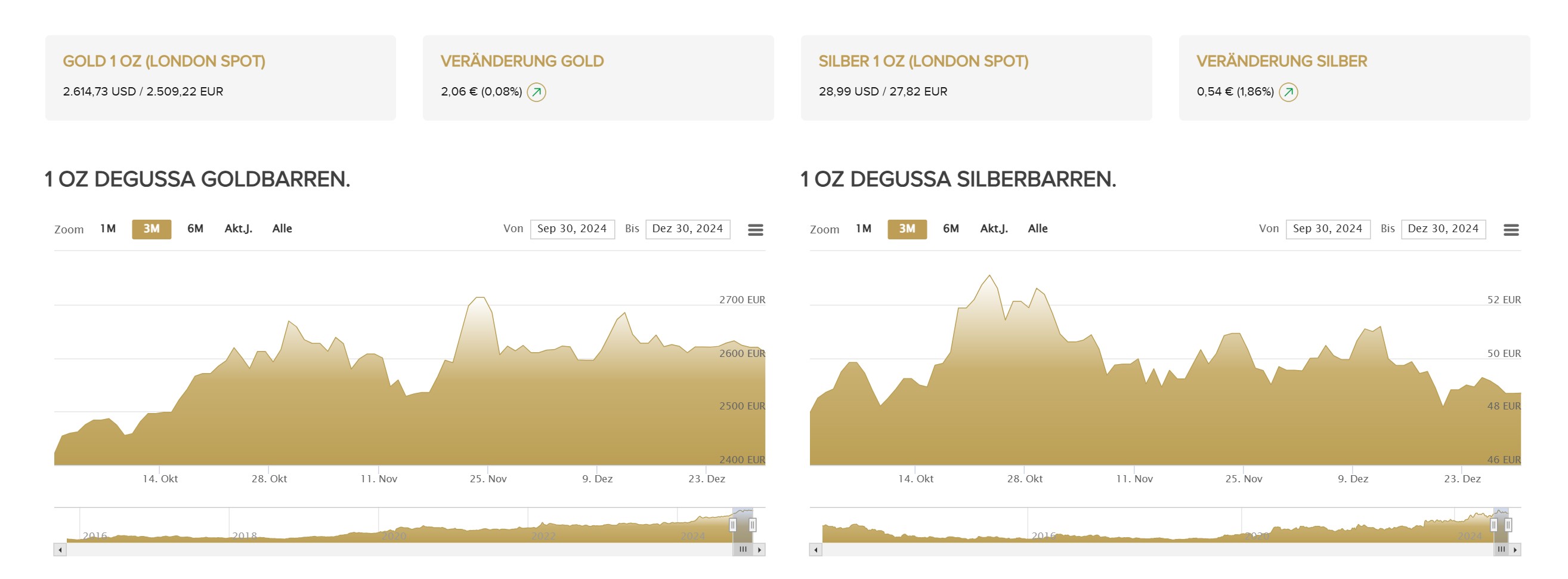Click left scroll arrow on silver navigator
Screen dimensions: 1568x579
pos(816,550)
